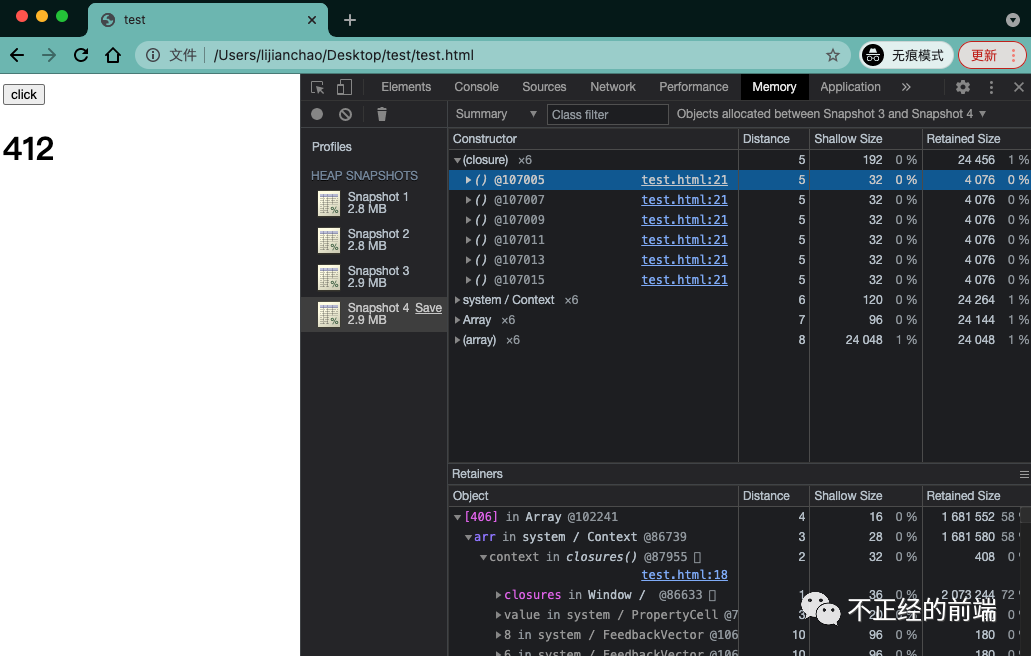This screenshot has width=1031, height=656.
Task: Switch to the Application tab
Action: [x=850, y=87]
